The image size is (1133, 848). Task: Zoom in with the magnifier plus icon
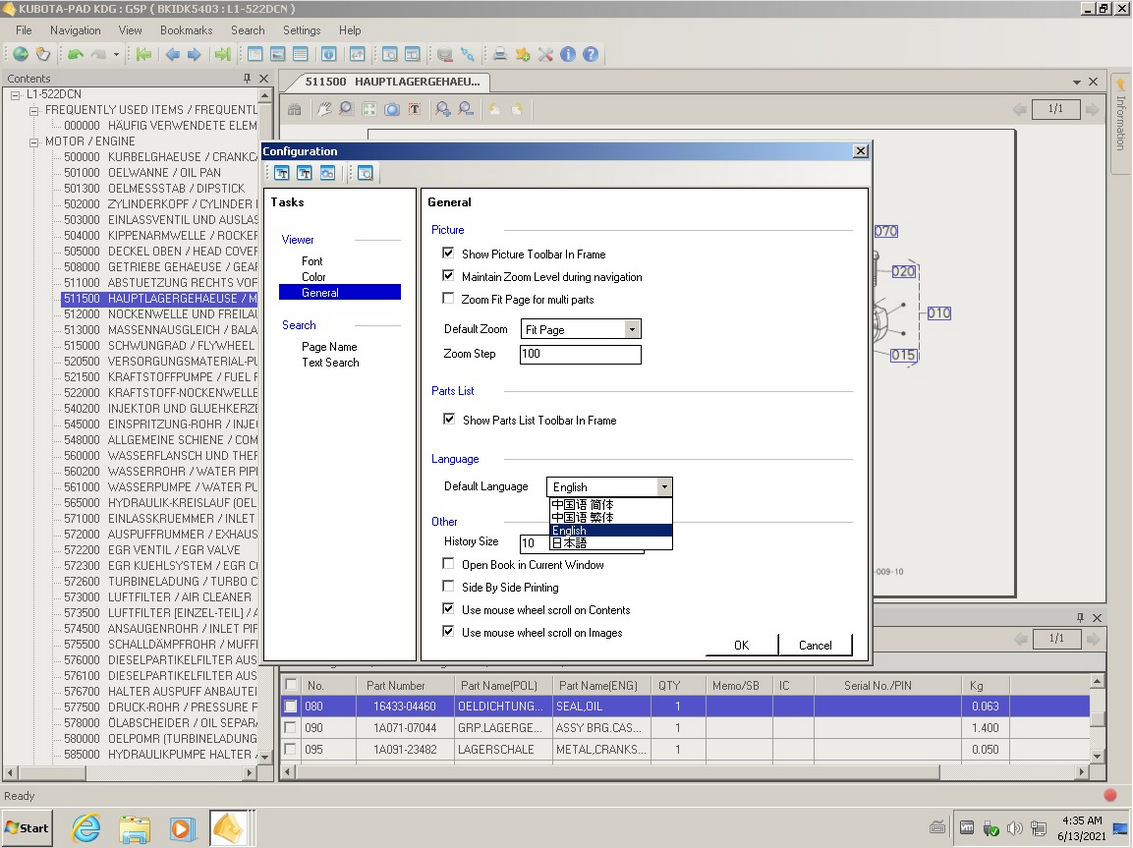click(x=443, y=109)
